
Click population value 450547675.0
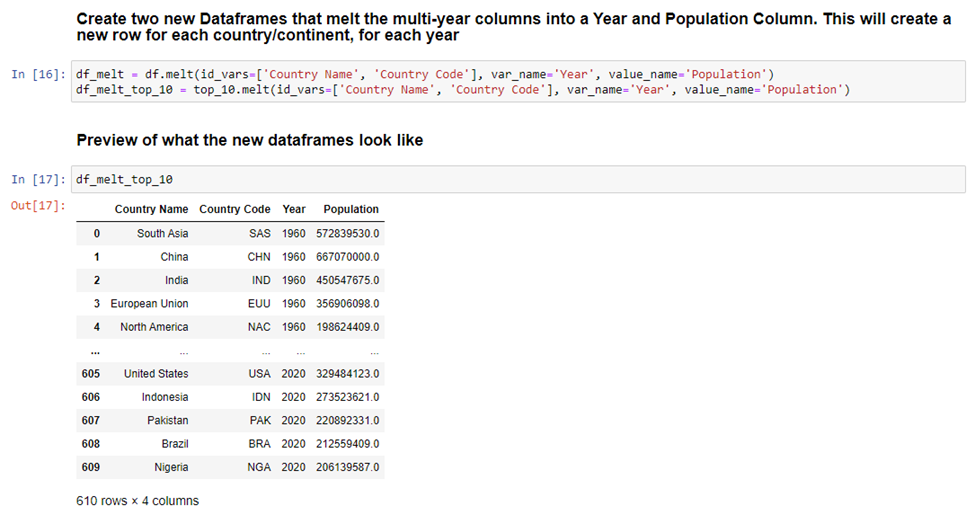[348, 280]
